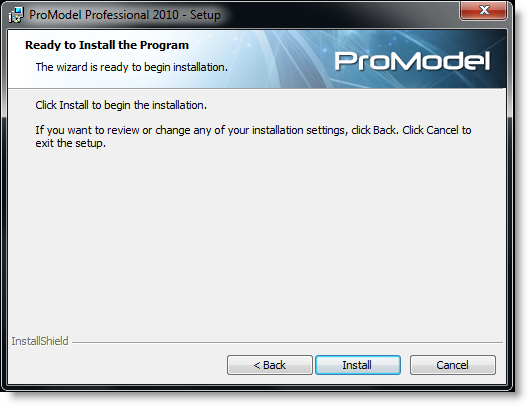Image resolution: width=529 pixels, height=406 pixels.
Task: Select the 'ProModel Professional 2010 - Setup' title text
Action: pyautogui.click(x=125, y=15)
